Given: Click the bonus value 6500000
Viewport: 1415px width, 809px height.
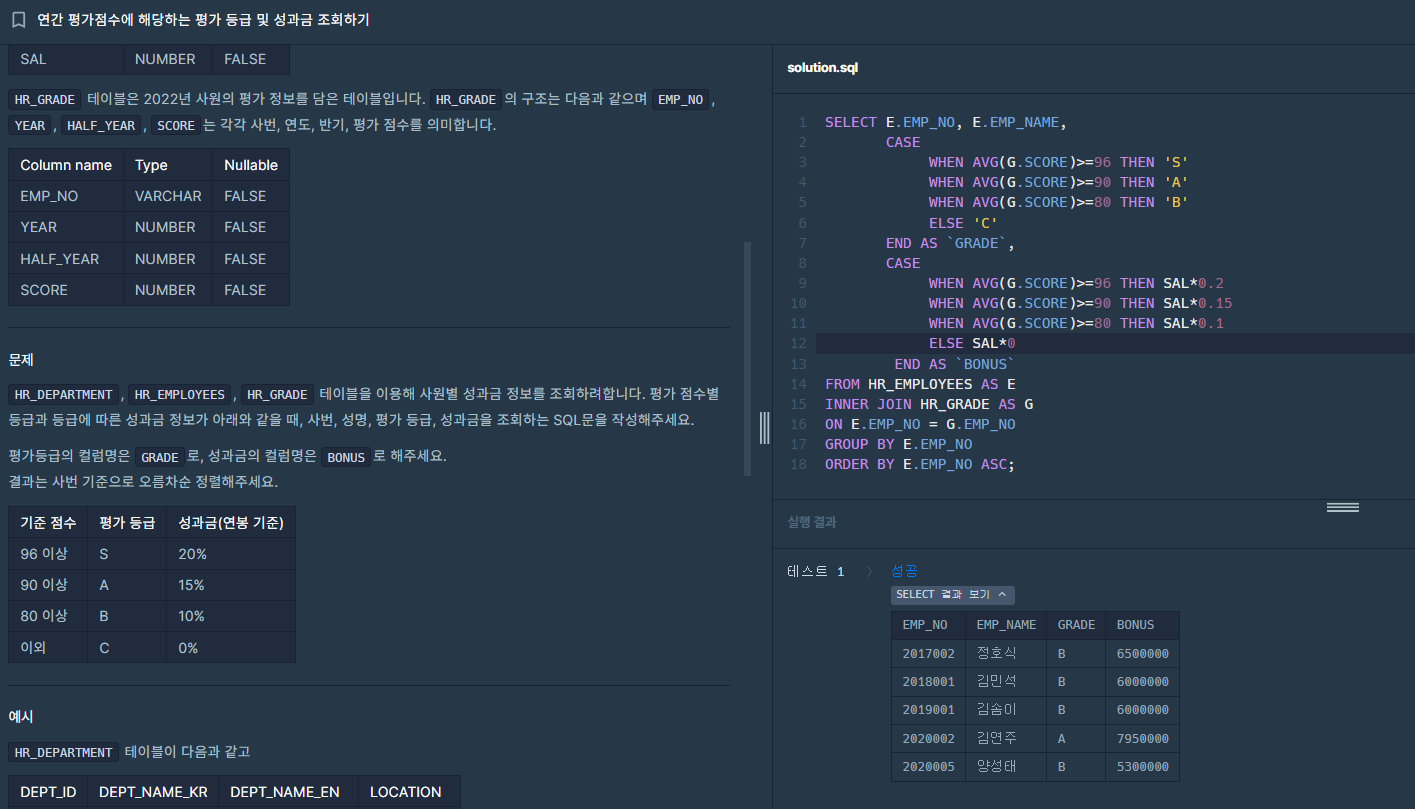Looking at the screenshot, I should pos(1142,653).
